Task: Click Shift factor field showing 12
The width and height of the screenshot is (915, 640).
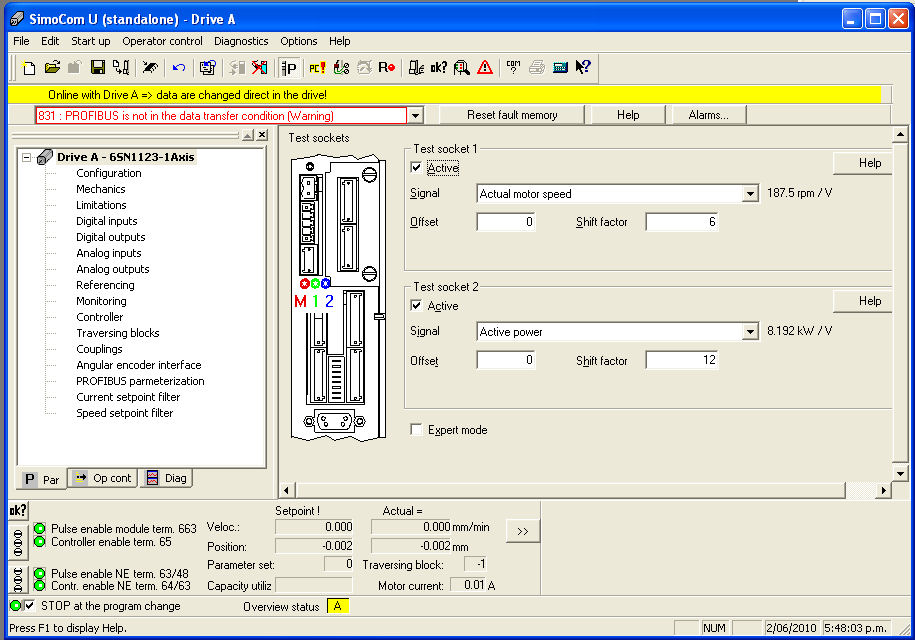Action: (x=682, y=360)
